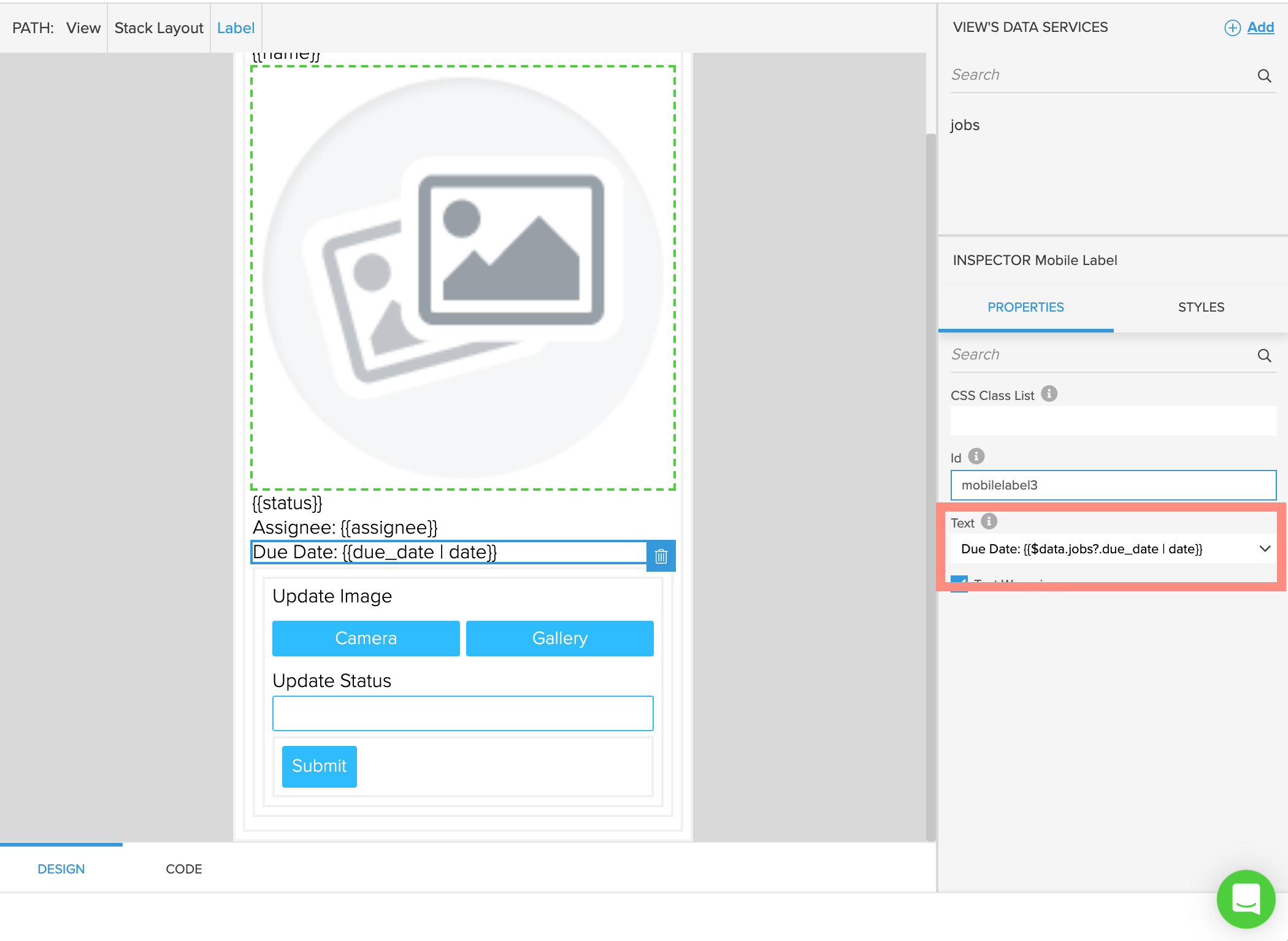Click the Submit button
The width and height of the screenshot is (1288, 941).
click(x=319, y=766)
